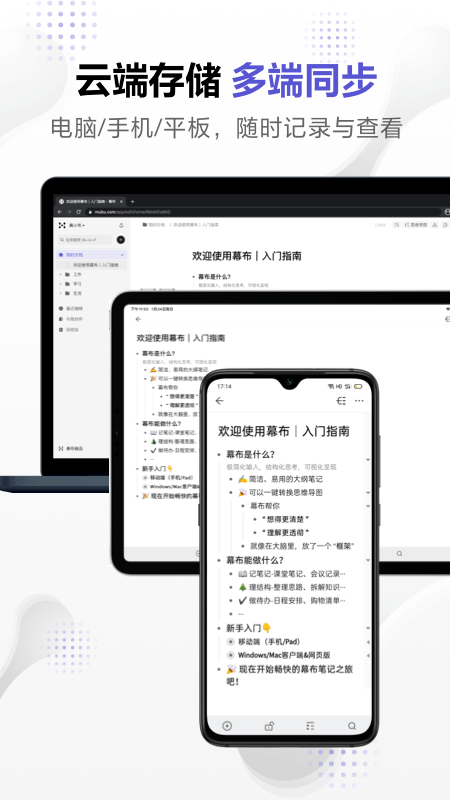Tap the outline list icon in phone bottom bar
The width and height of the screenshot is (450, 800).
point(310,726)
